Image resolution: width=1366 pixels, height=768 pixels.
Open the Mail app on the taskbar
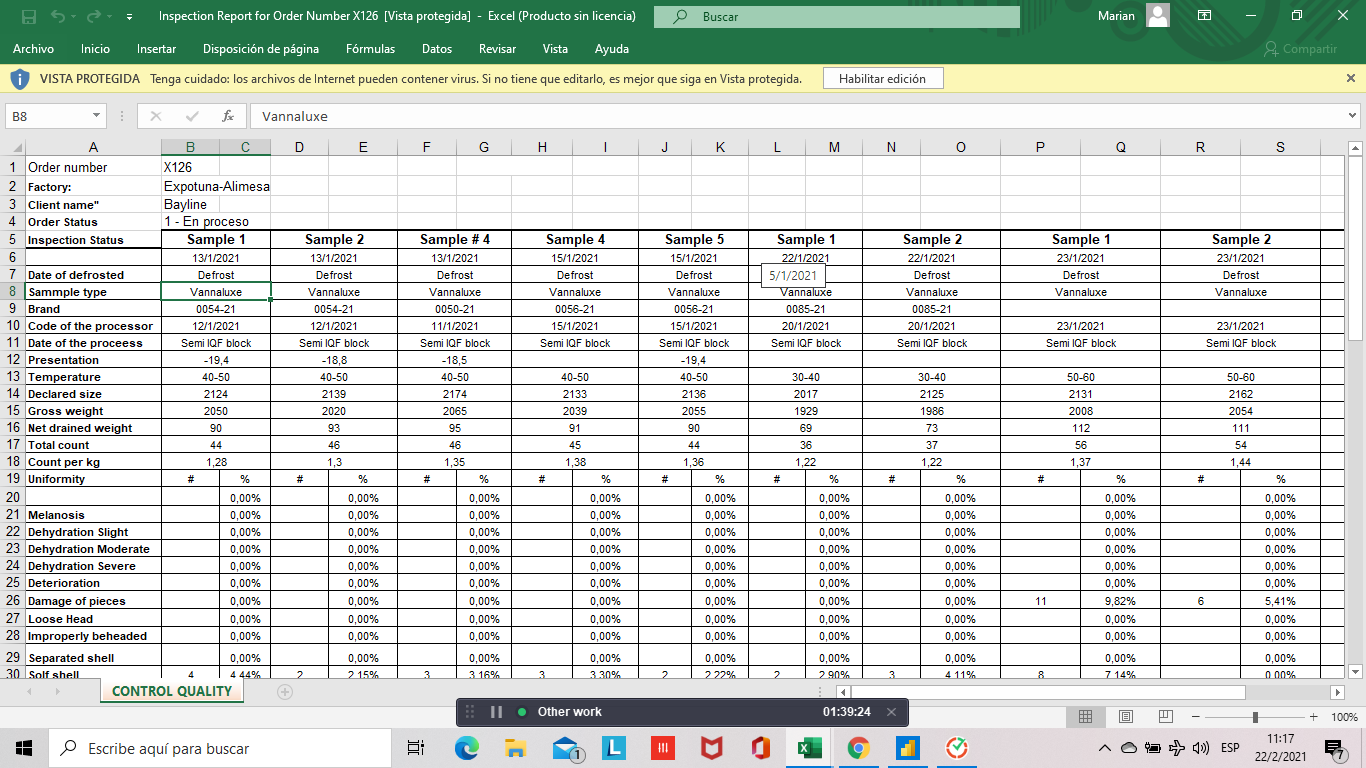566,748
